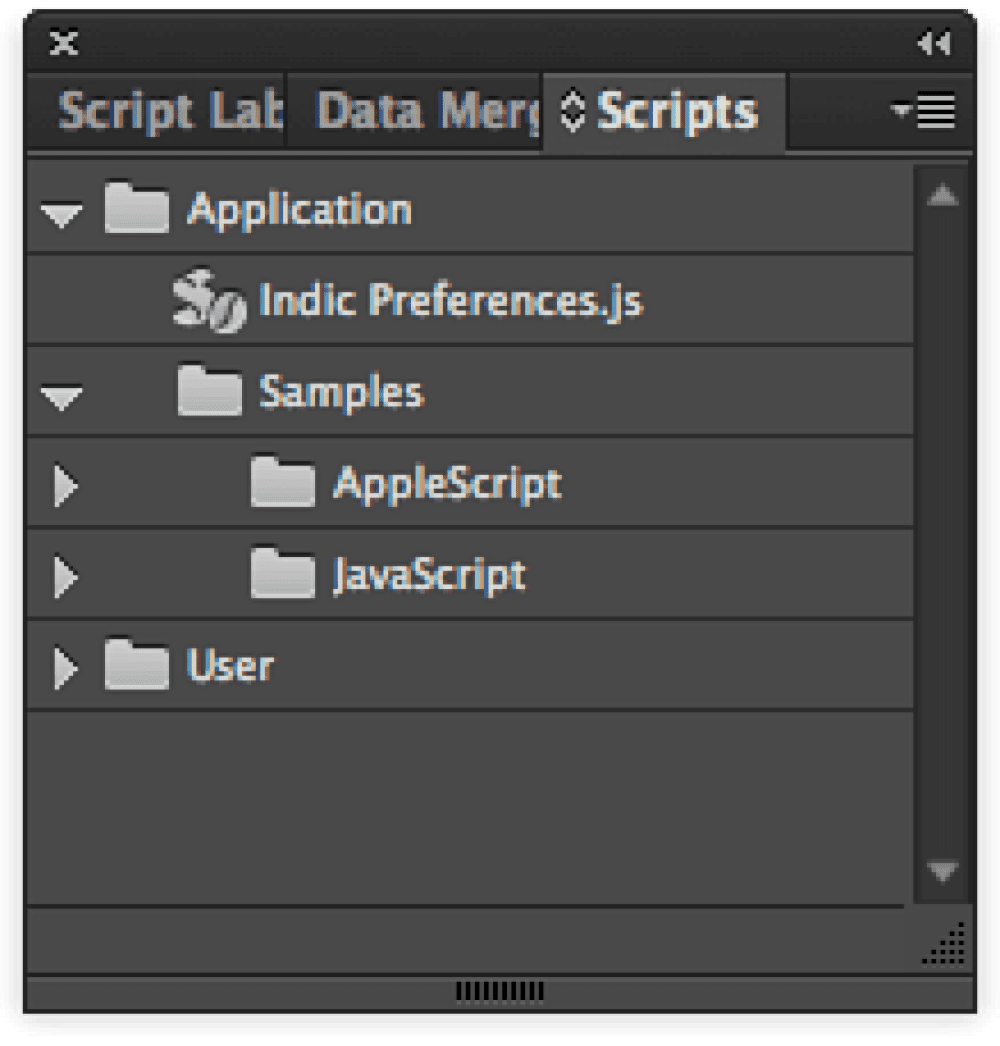Click the Application folder icon
The height and width of the screenshot is (1046, 1000).
click(x=136, y=207)
